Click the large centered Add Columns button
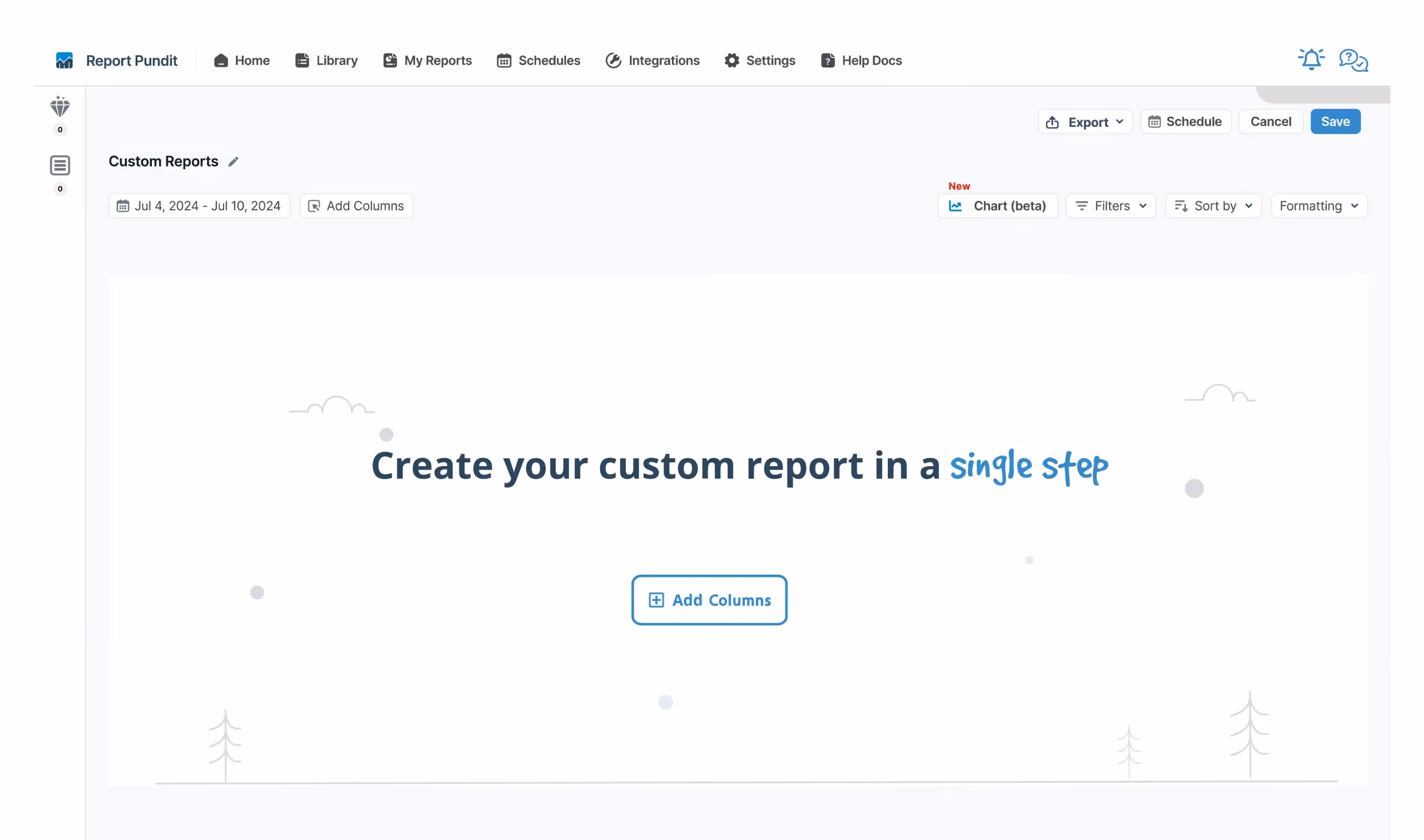The height and width of the screenshot is (840, 1424). (709, 600)
